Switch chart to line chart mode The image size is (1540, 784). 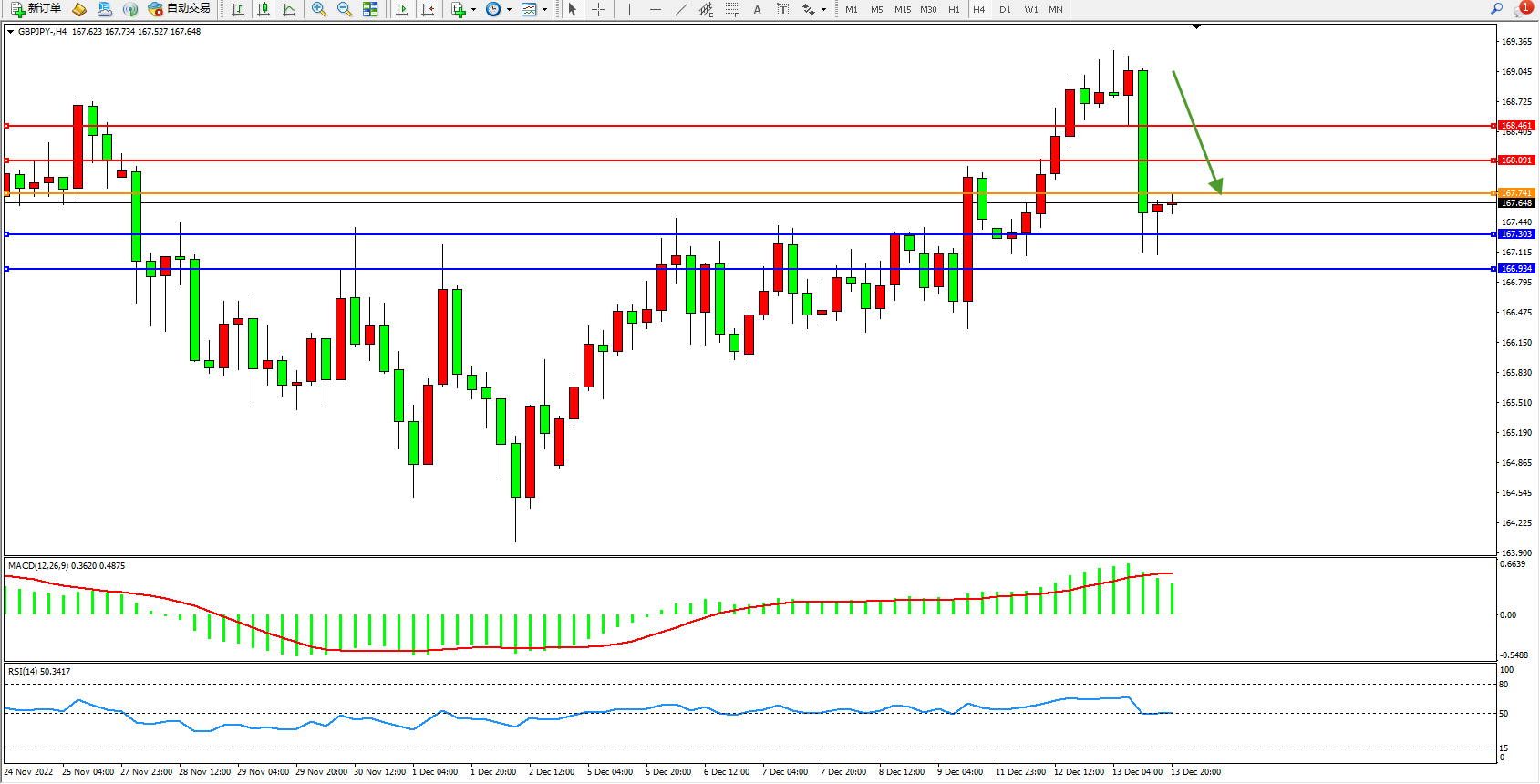pos(289,9)
